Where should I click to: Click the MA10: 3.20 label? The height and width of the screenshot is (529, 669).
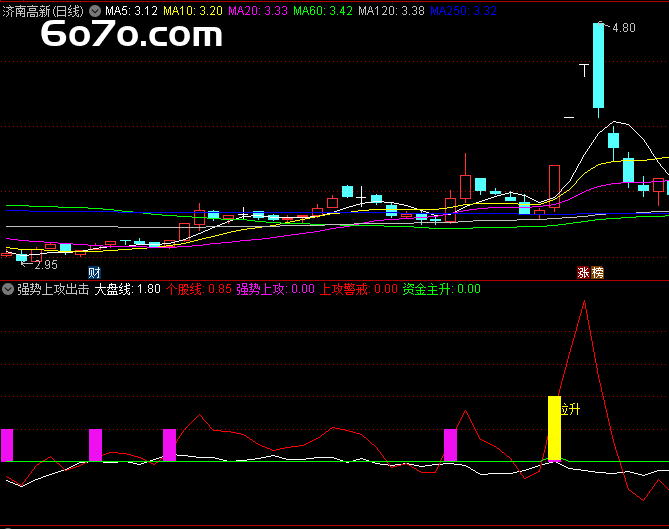coord(193,11)
